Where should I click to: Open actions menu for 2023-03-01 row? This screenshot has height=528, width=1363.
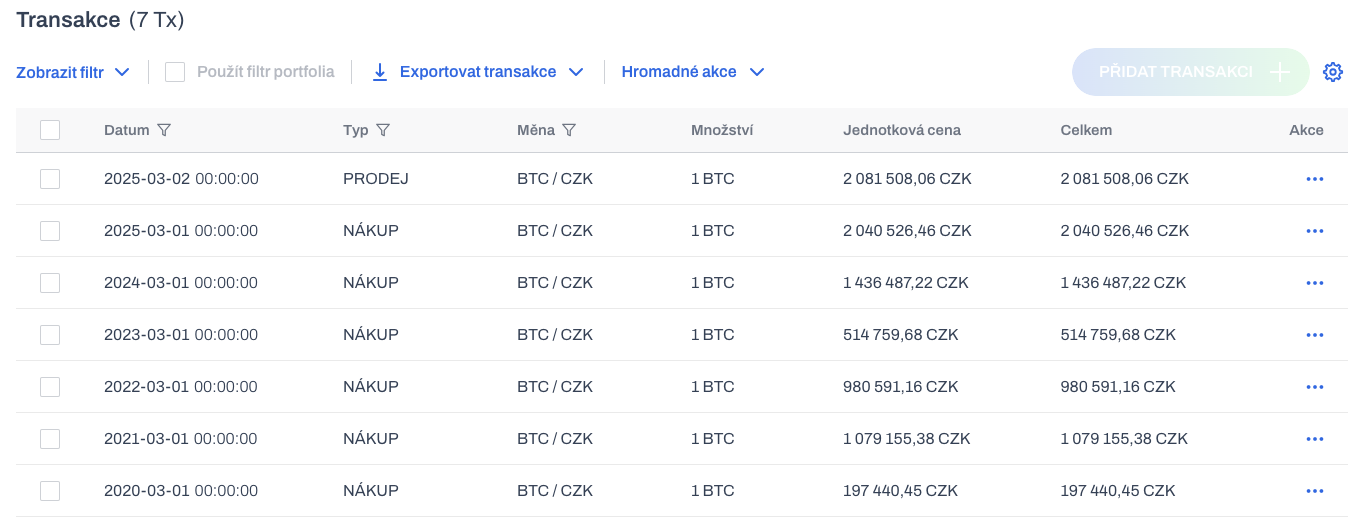click(x=1315, y=335)
